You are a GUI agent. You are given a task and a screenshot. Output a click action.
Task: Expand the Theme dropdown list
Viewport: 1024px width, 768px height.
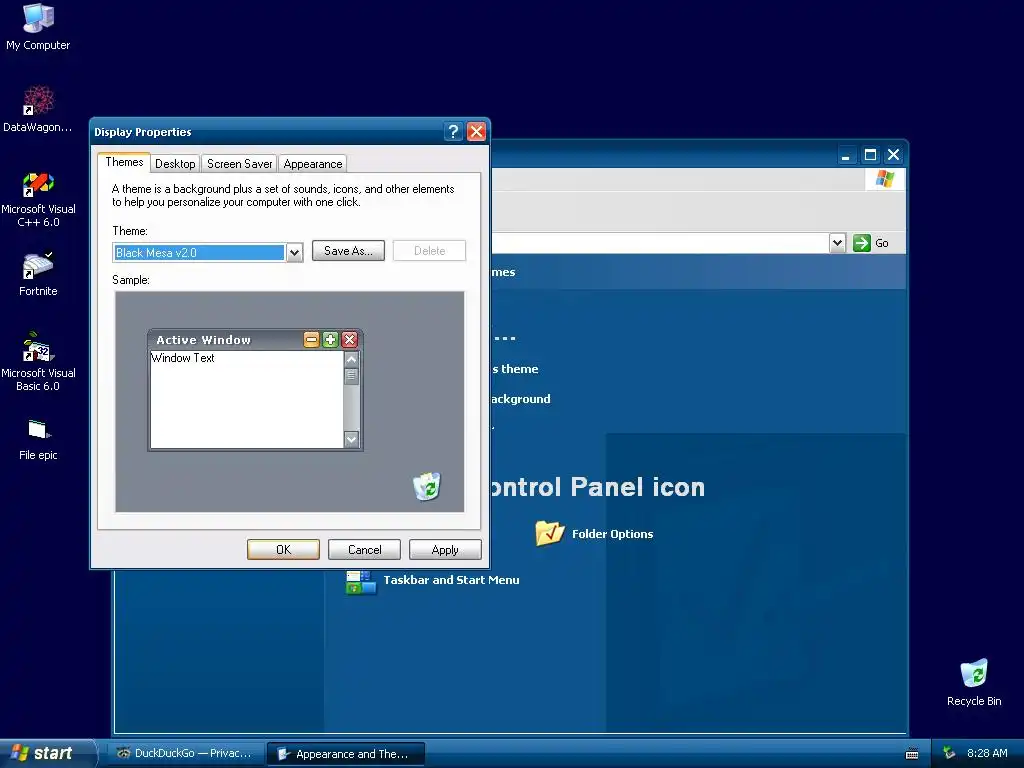point(295,253)
